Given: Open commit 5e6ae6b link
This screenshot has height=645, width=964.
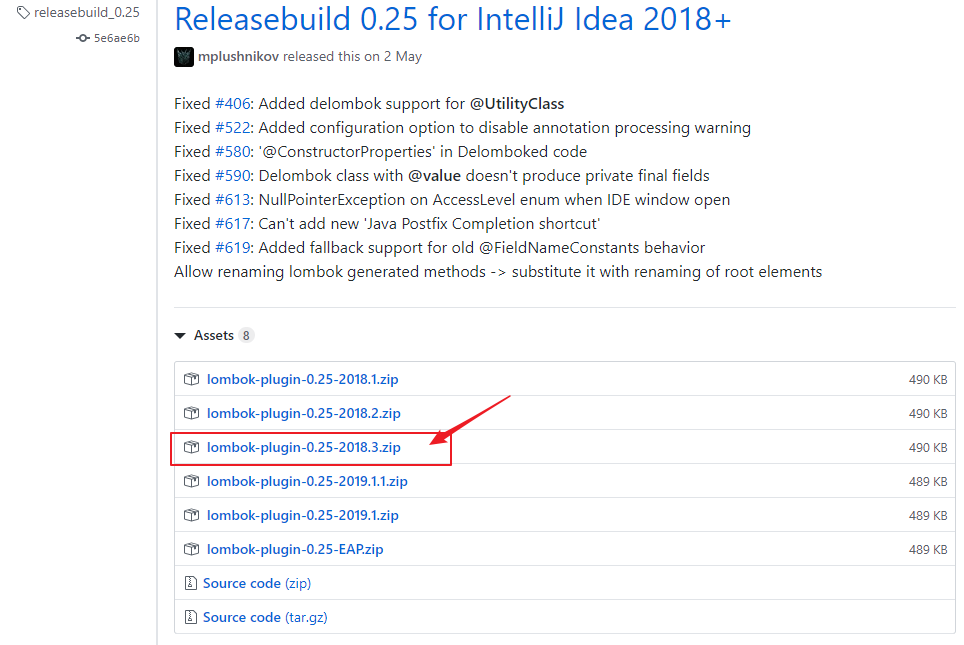Looking at the screenshot, I should pyautogui.click(x=117, y=38).
